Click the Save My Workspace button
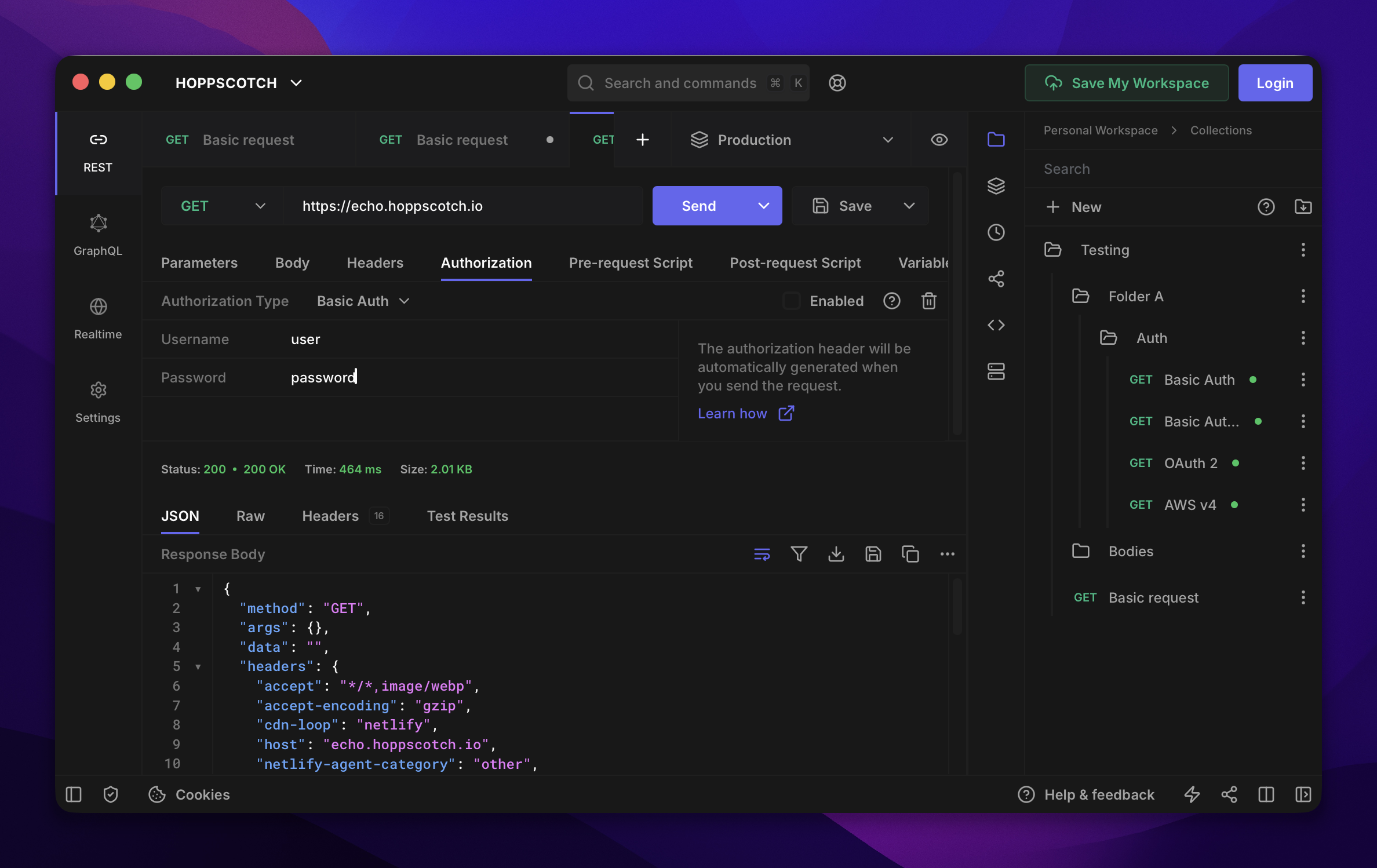 1126,83
